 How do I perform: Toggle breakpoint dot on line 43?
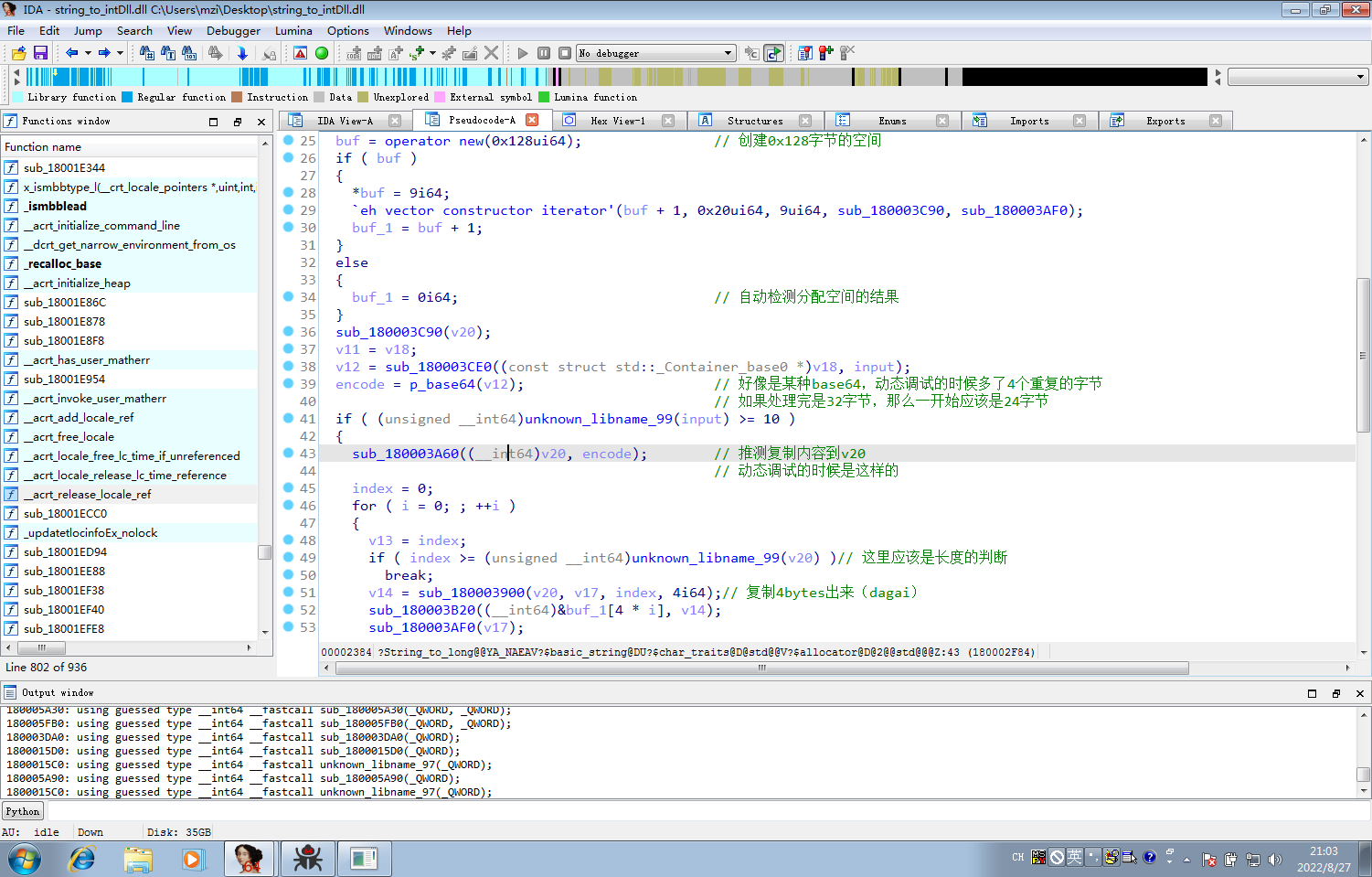[x=288, y=453]
